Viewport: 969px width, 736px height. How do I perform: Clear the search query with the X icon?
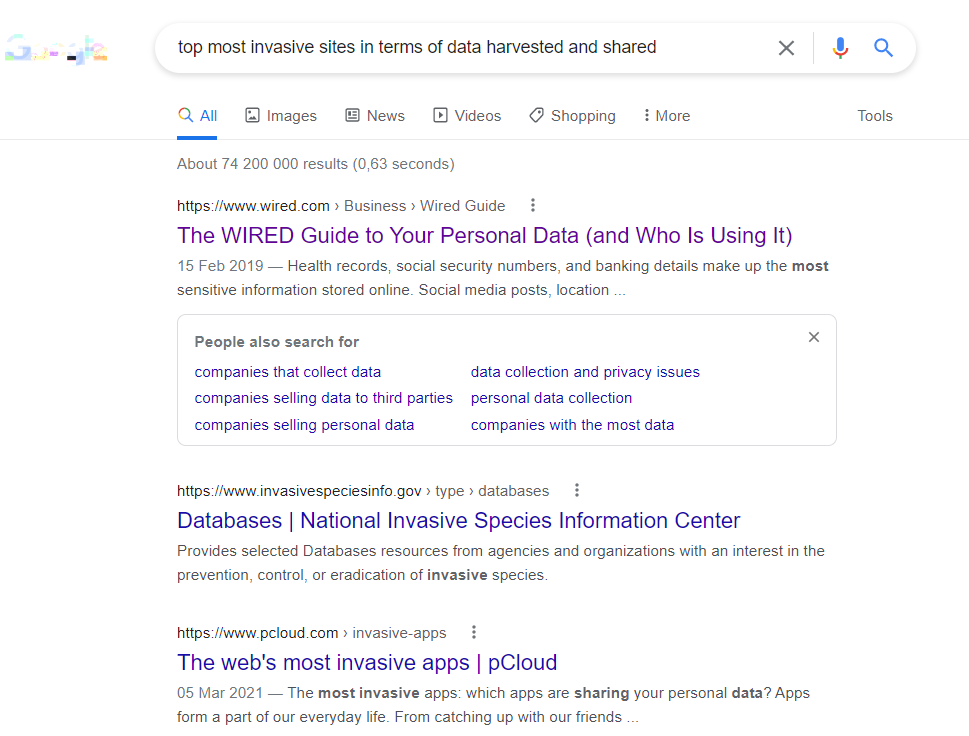[x=786, y=47]
